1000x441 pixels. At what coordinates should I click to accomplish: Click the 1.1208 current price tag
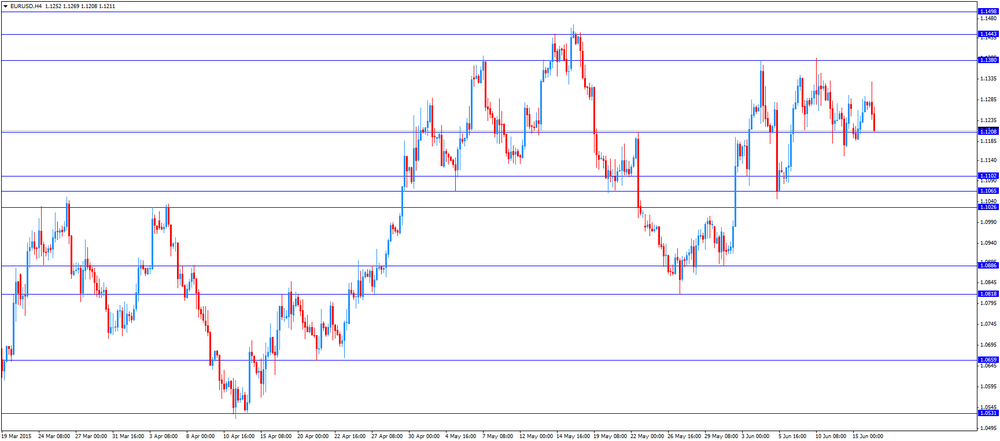pos(988,131)
